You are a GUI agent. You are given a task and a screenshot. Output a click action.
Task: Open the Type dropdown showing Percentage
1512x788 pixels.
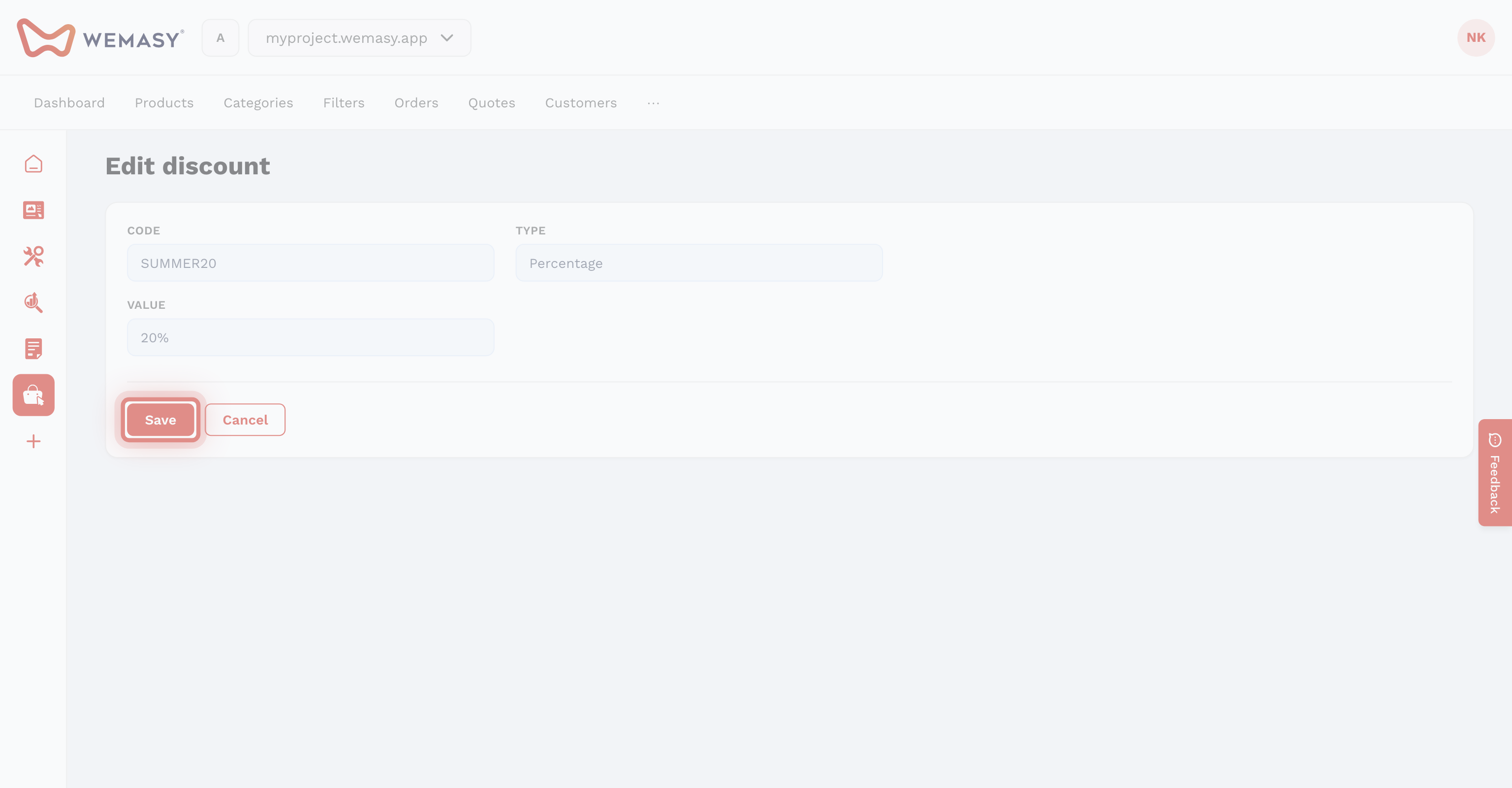(x=698, y=263)
